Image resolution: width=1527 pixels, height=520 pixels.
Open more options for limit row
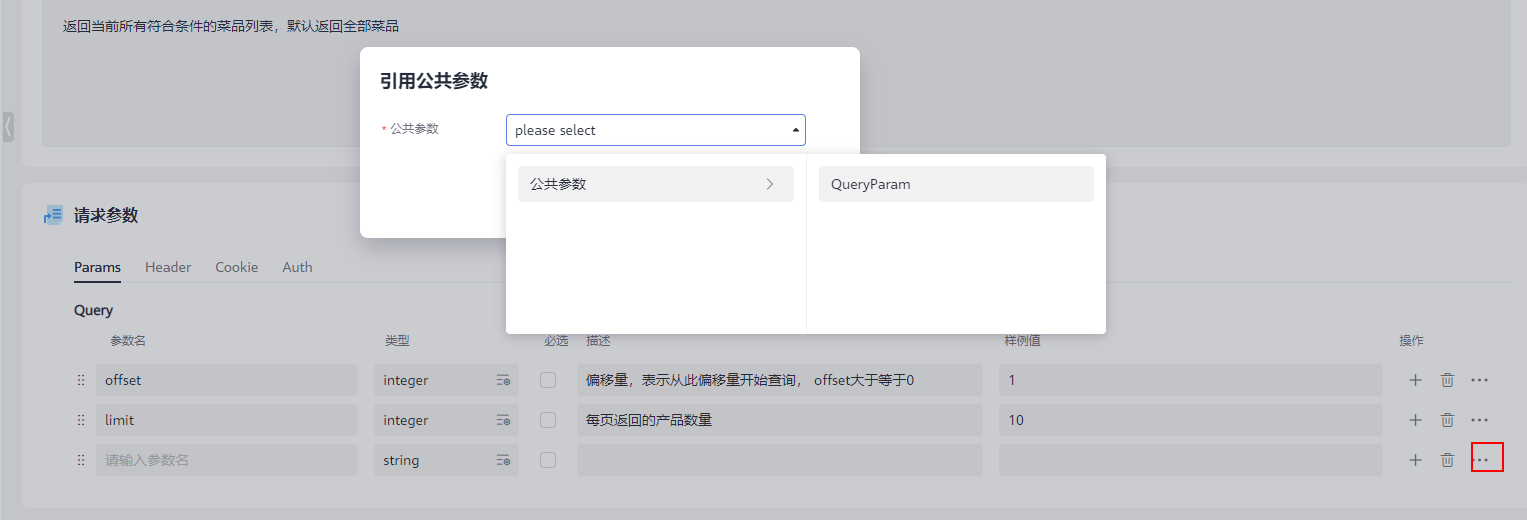click(1480, 420)
